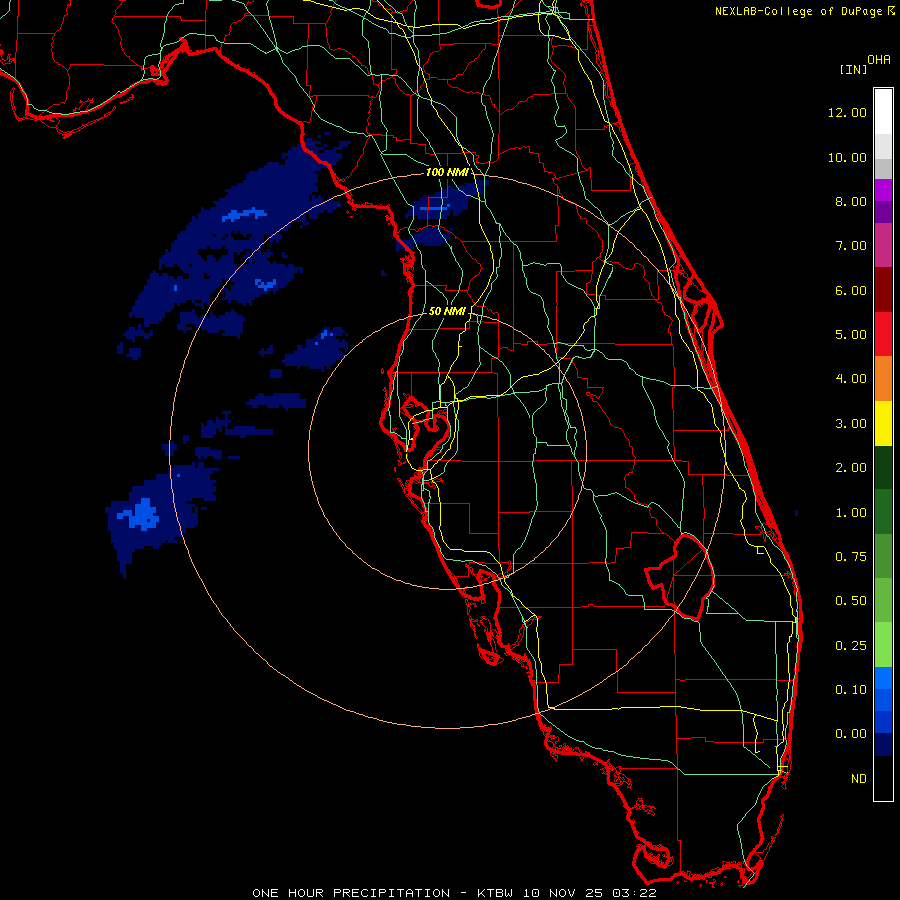This screenshot has height=900, width=900.
Task: Click the 0.75 legend value
Action: pyautogui.click(x=851, y=557)
